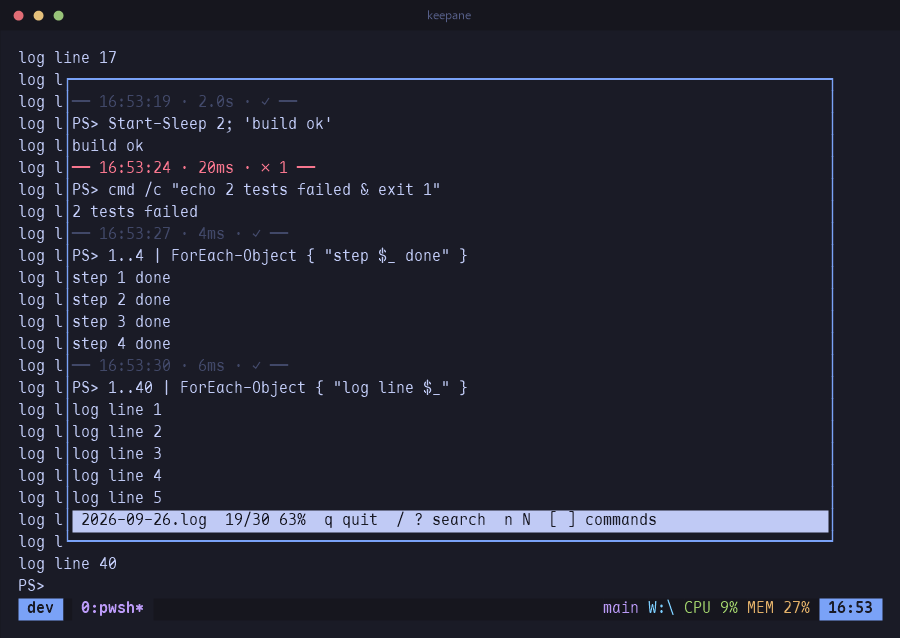Screen dimensions: 900x638
Task: Click the [ ] commands hint
Action: coord(603,520)
